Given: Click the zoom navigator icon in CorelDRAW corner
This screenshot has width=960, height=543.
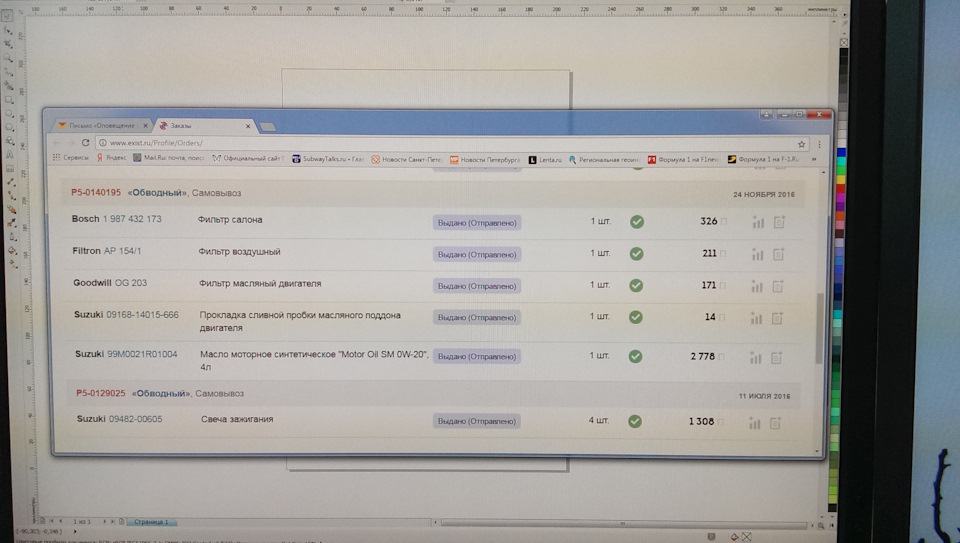Looking at the screenshot, I should pos(822,525).
